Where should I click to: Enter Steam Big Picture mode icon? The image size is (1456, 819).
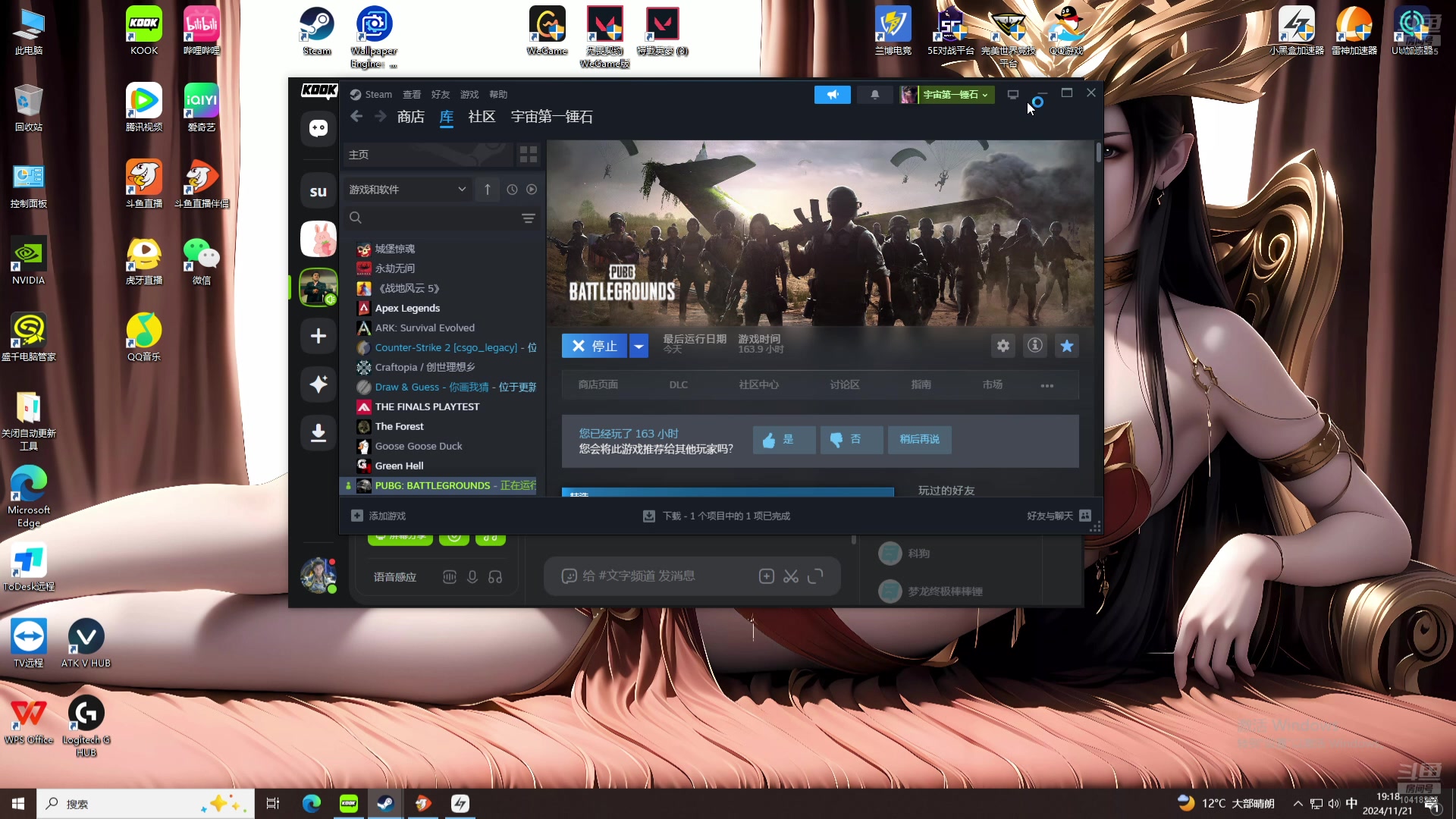click(x=1013, y=95)
